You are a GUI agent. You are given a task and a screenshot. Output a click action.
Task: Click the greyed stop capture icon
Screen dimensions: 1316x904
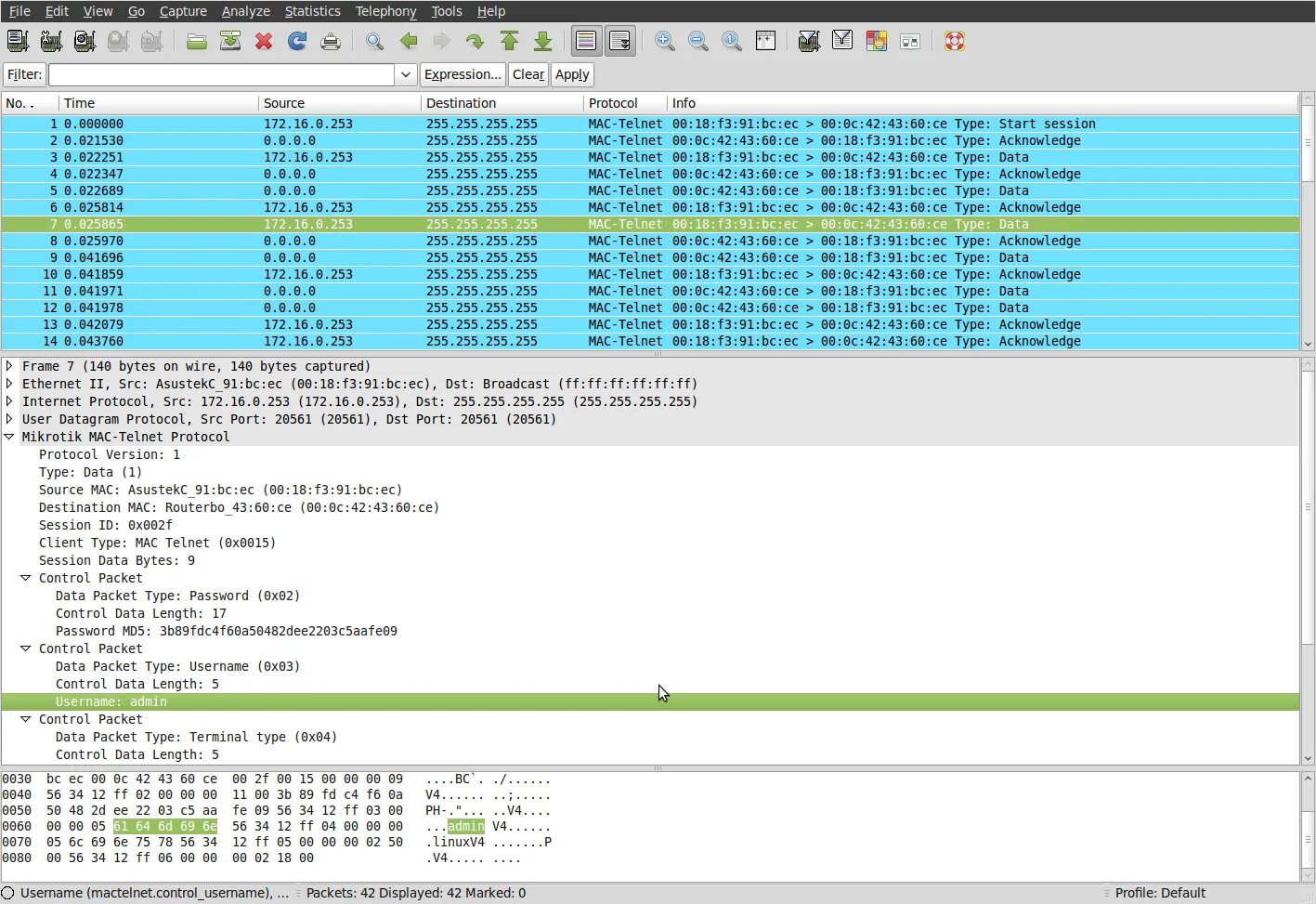point(118,41)
